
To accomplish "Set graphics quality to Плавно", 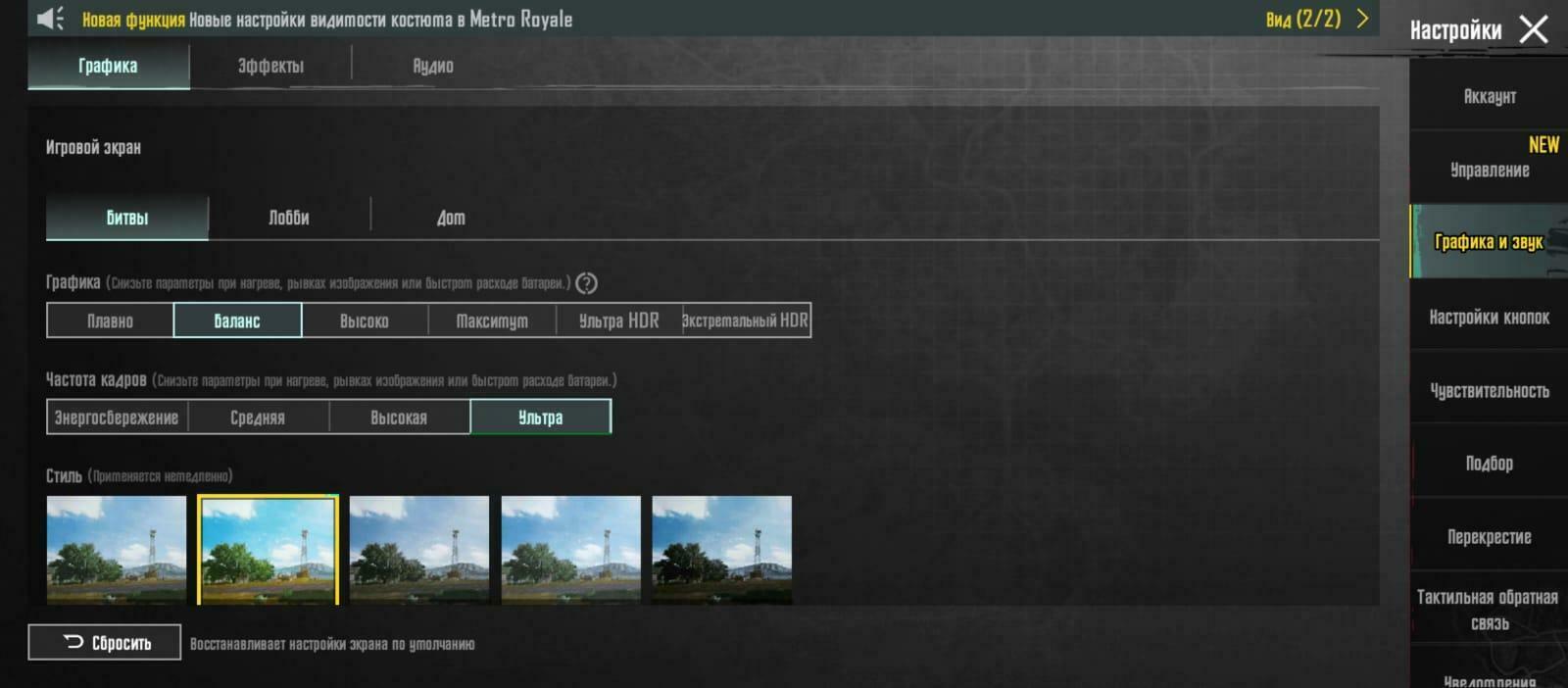I will coord(110,320).
